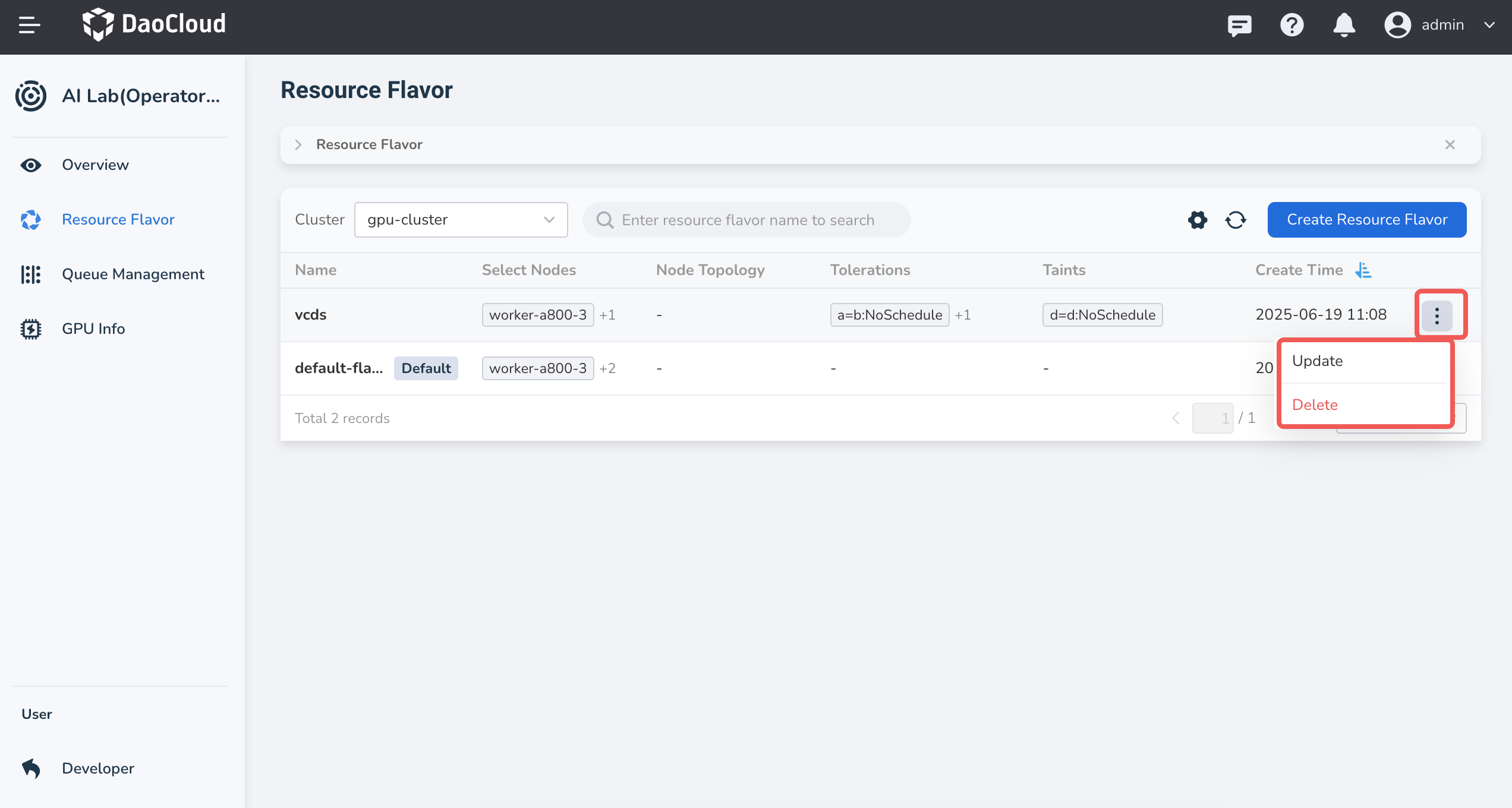Select Update from the context menu

(x=1318, y=361)
